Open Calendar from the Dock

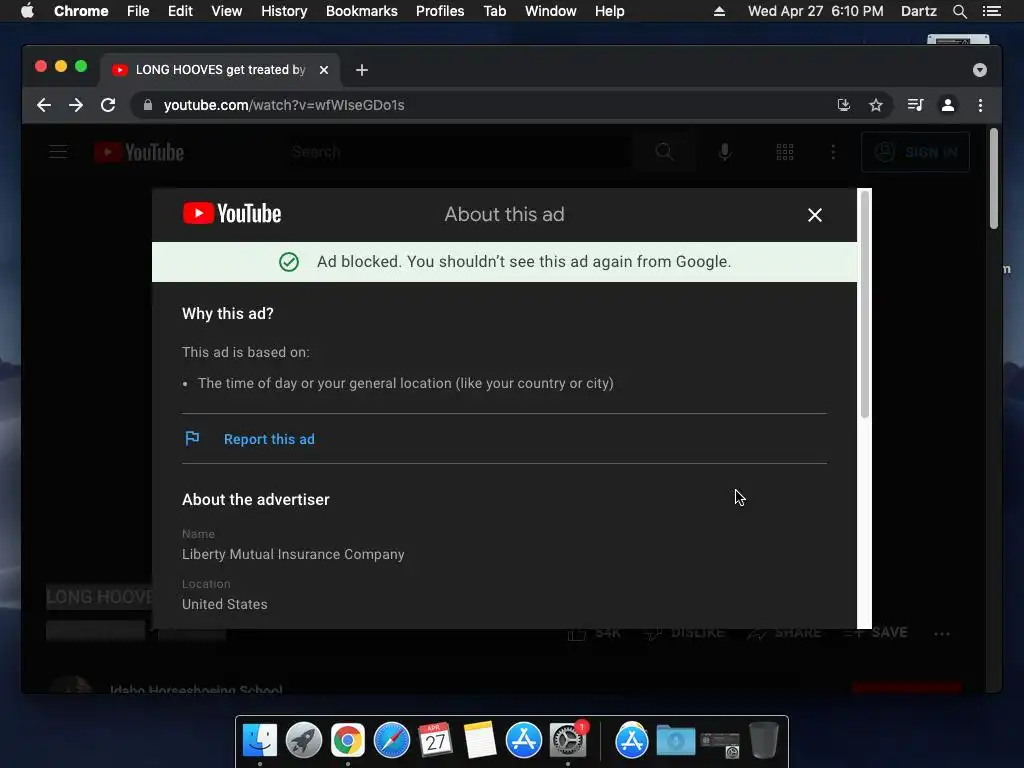pos(436,741)
